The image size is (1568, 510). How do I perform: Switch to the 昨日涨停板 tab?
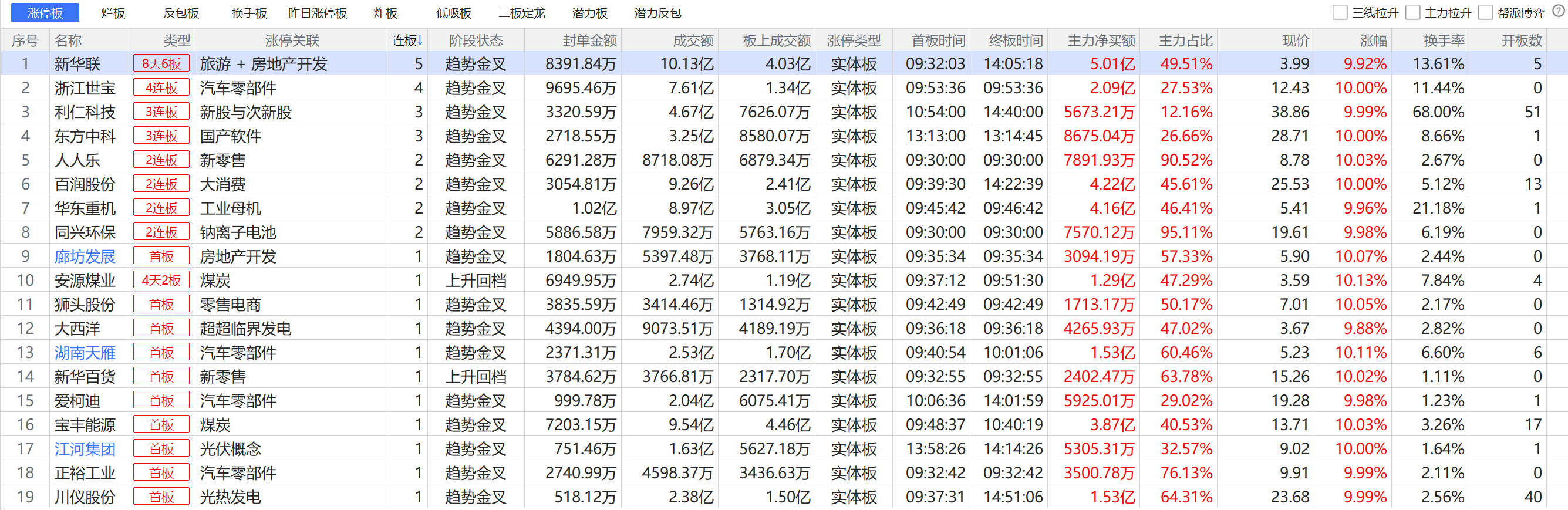(x=318, y=13)
